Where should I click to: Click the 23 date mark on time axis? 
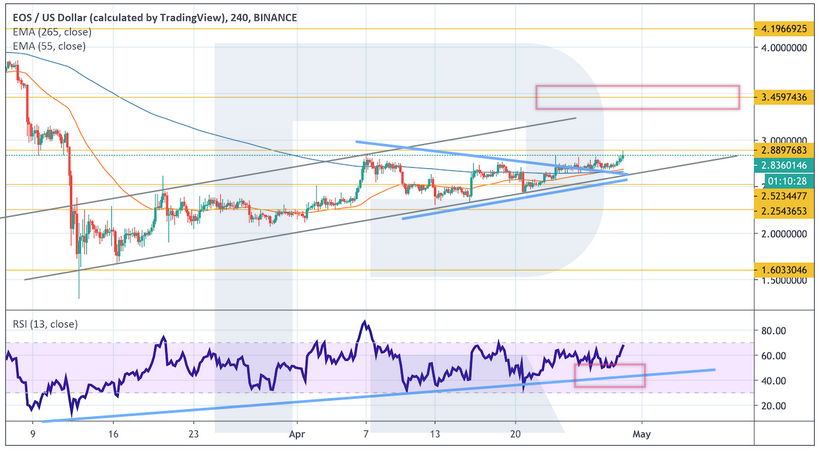click(x=194, y=435)
